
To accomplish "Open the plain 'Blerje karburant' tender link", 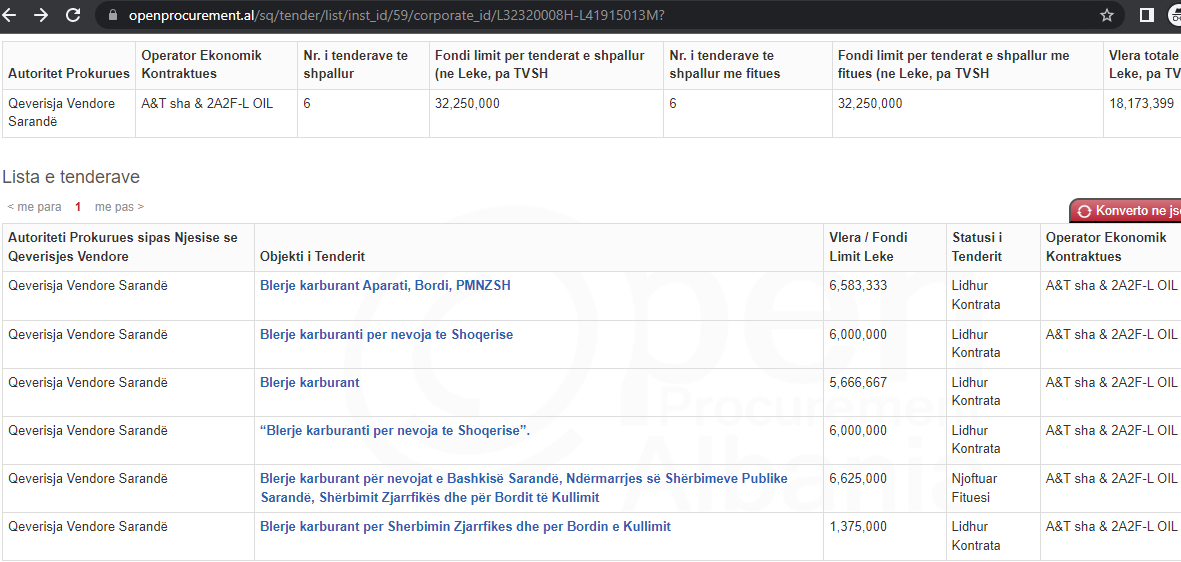I will (x=309, y=383).
